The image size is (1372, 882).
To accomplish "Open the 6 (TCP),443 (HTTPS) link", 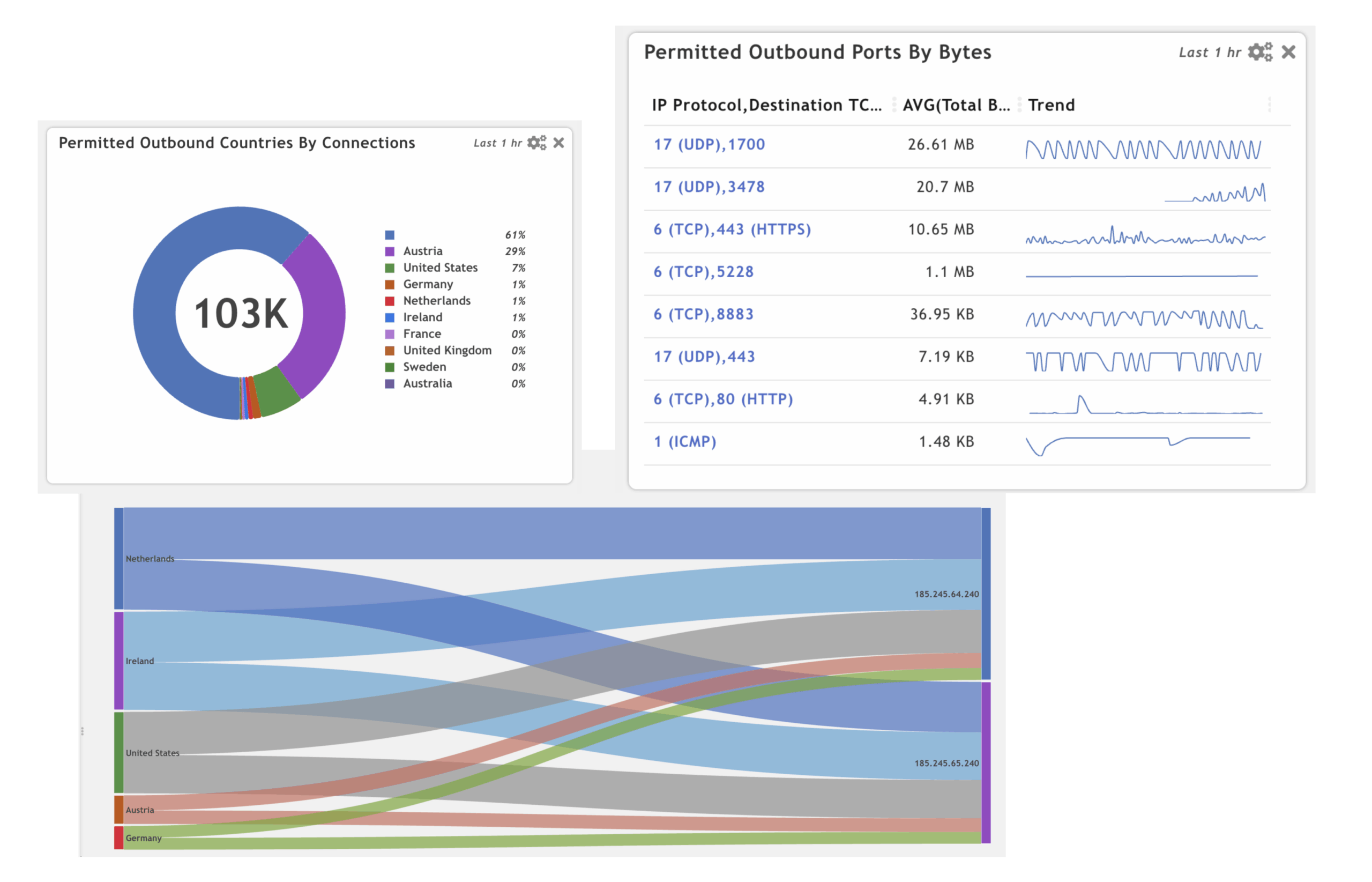I will click(x=732, y=229).
